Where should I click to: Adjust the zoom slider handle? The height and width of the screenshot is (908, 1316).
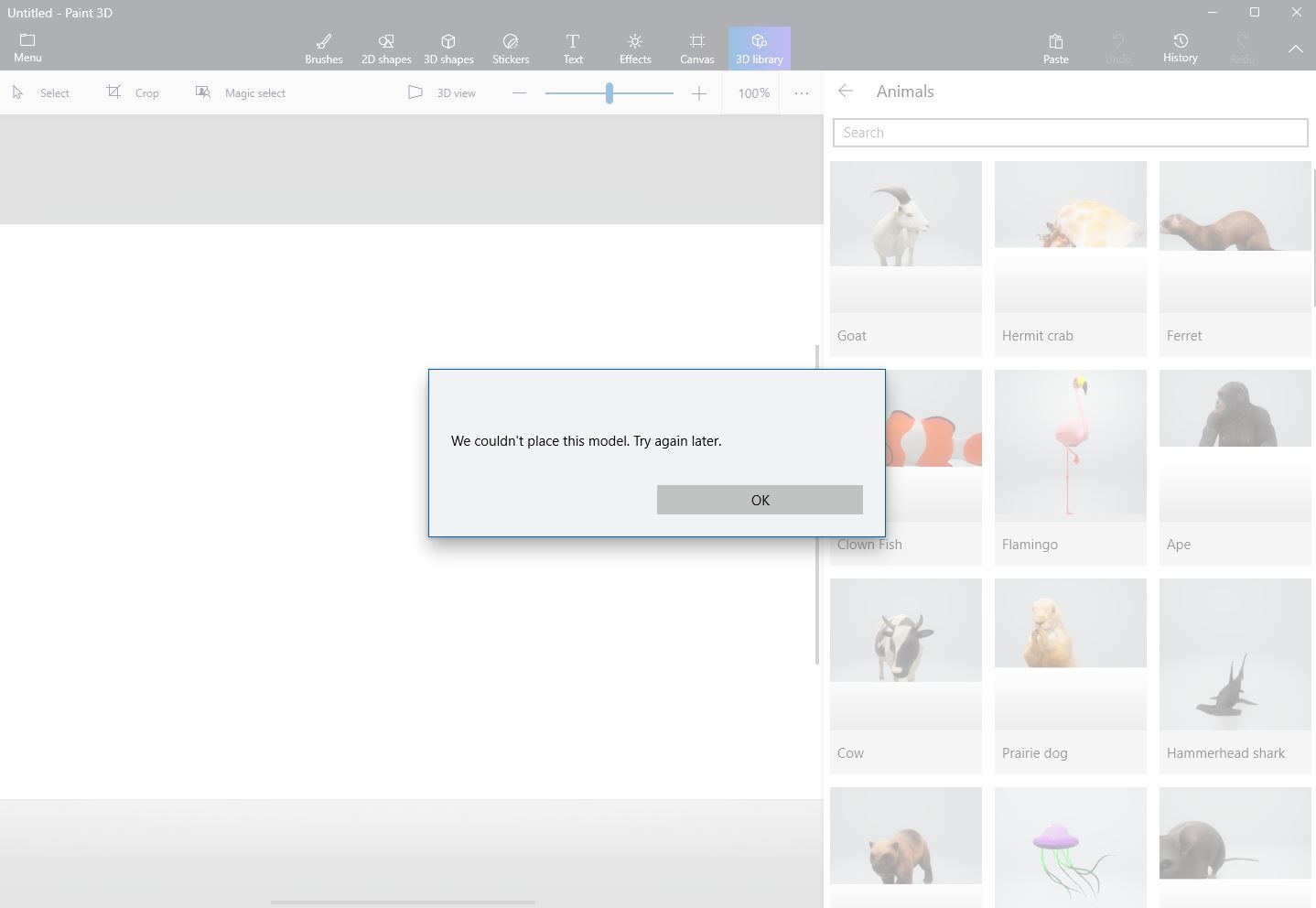pos(609,92)
